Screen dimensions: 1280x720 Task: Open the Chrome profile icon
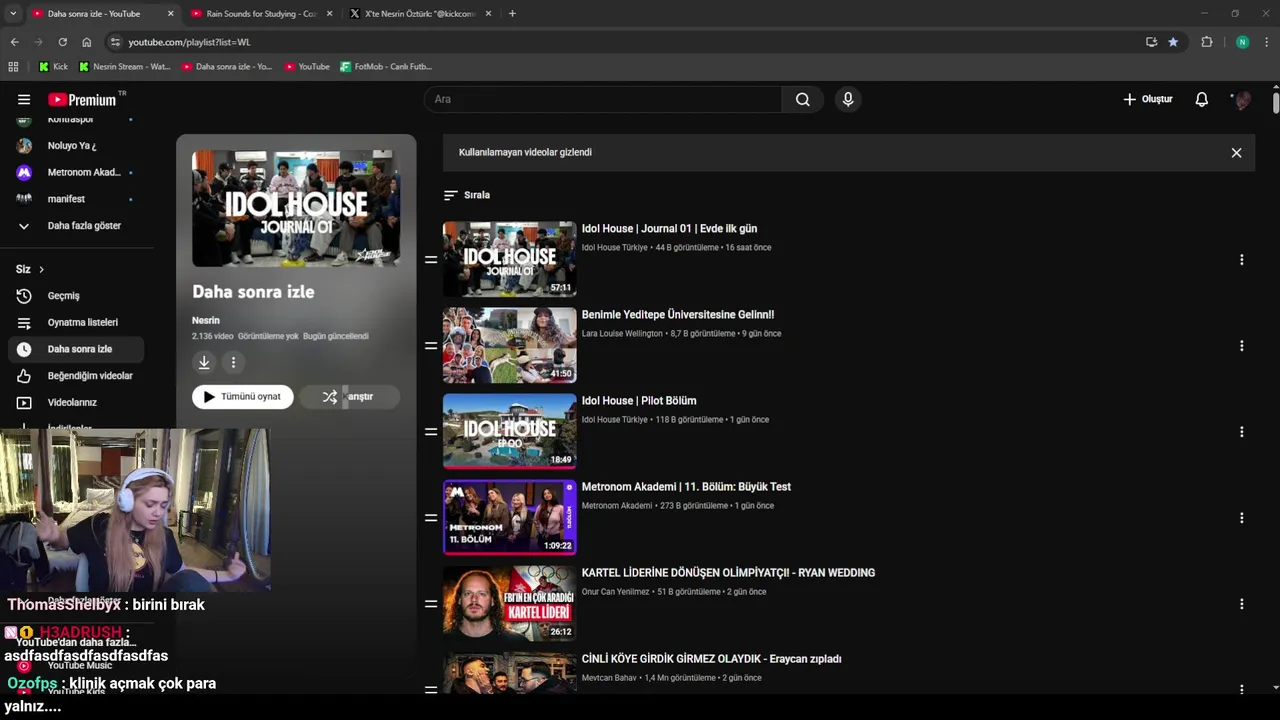[1242, 42]
